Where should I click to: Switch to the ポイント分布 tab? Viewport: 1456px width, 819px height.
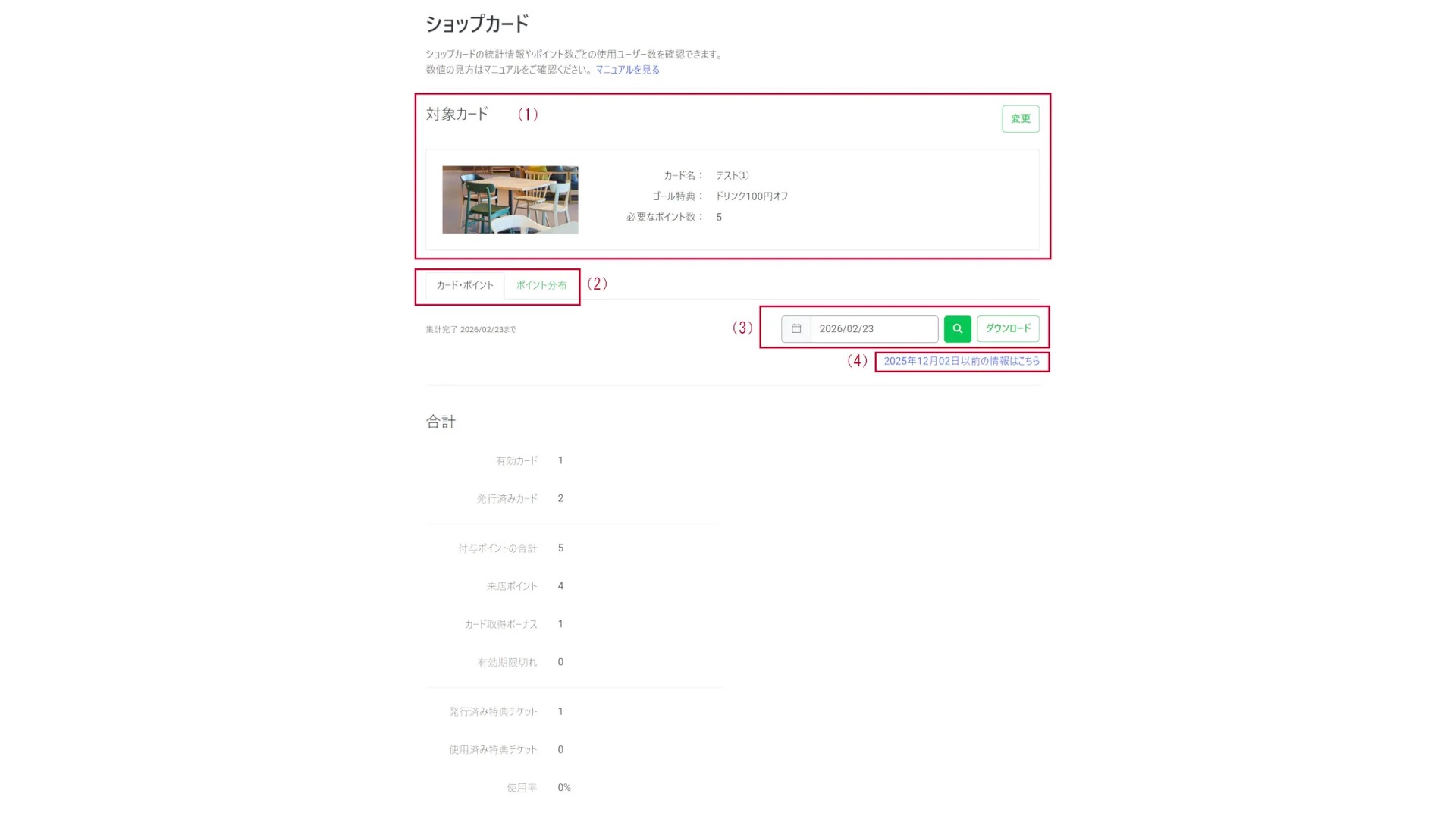click(x=541, y=286)
